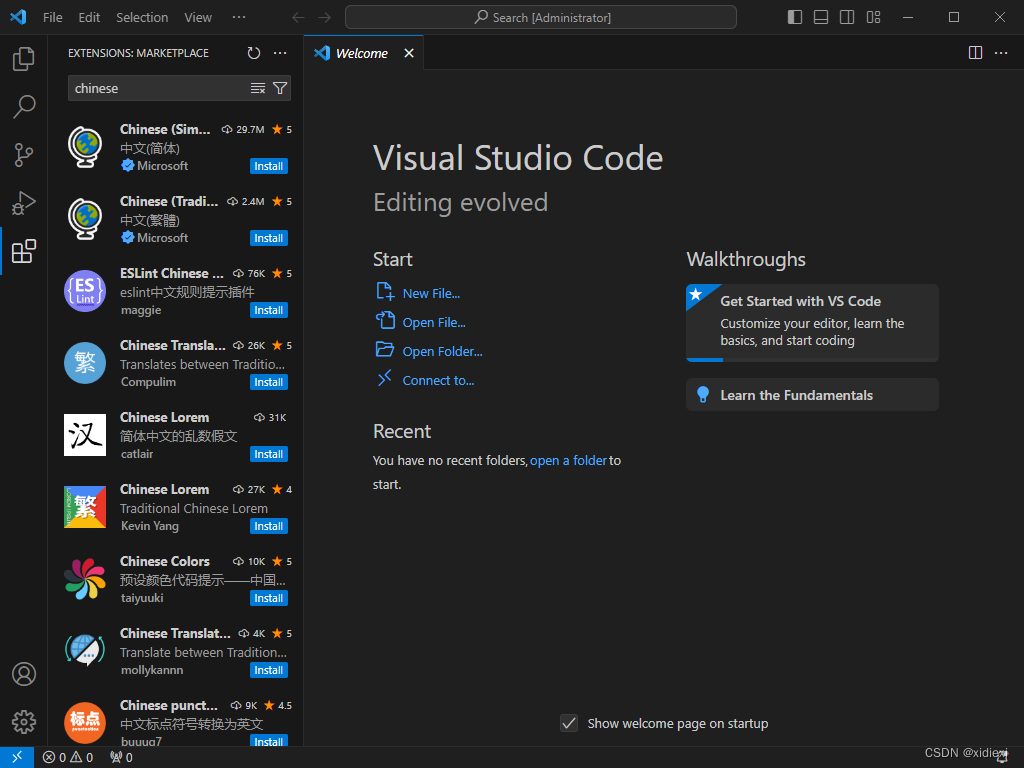Viewport: 1024px width, 768px height.
Task: Select Chinese Lorem title by catlair
Action: (165, 417)
